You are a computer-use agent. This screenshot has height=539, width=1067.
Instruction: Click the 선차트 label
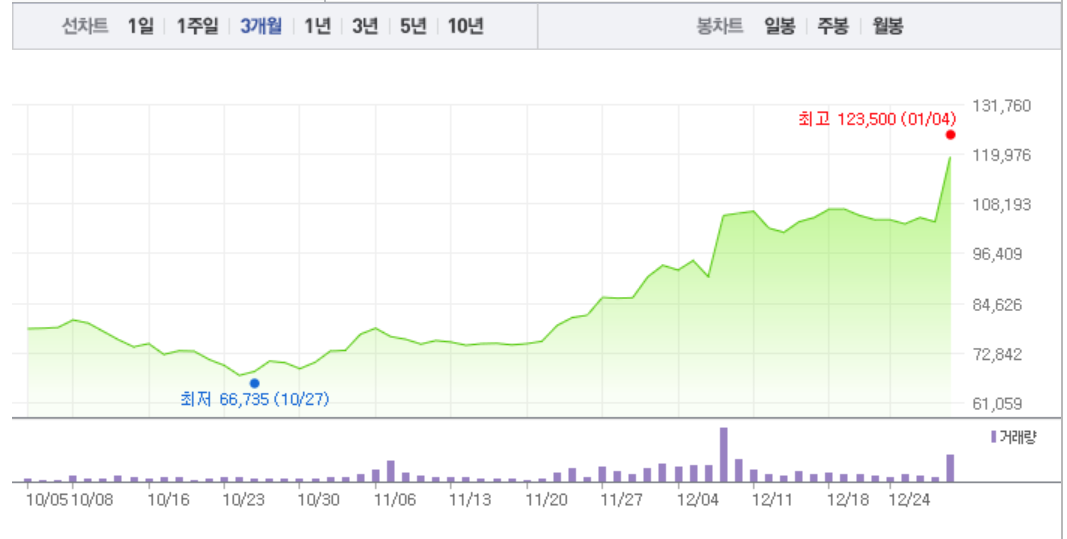[x=85, y=27]
